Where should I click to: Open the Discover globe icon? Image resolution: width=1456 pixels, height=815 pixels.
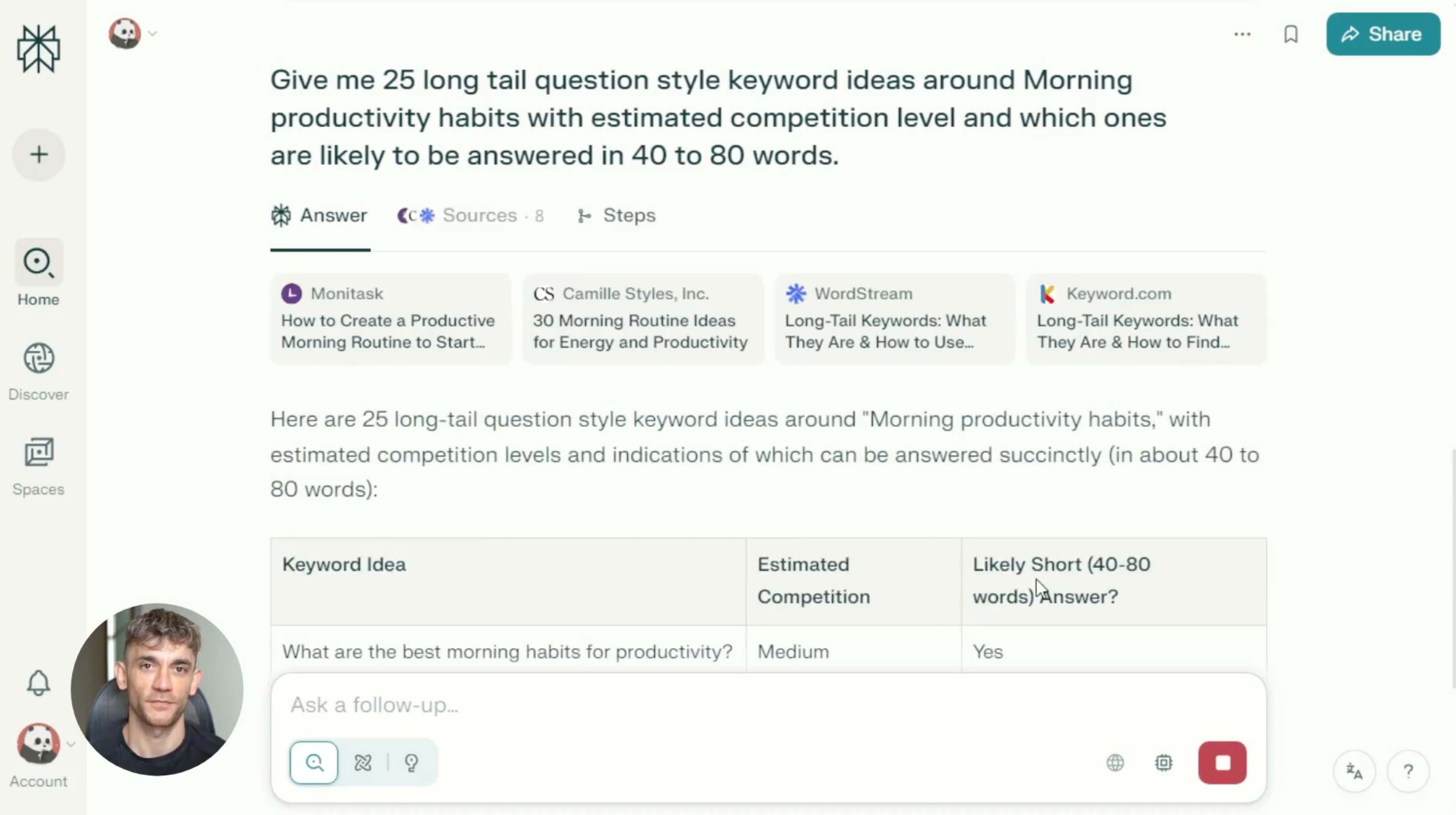(x=39, y=358)
